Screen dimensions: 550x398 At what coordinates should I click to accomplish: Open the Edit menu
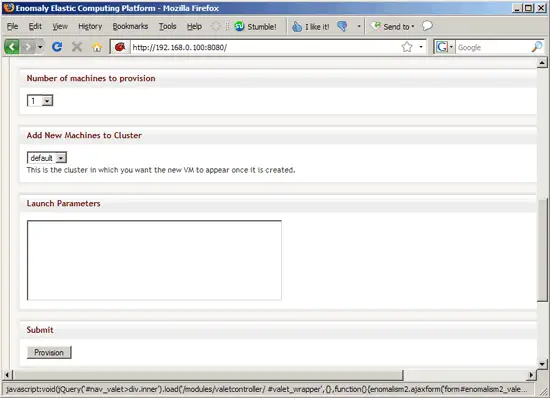click(35, 26)
